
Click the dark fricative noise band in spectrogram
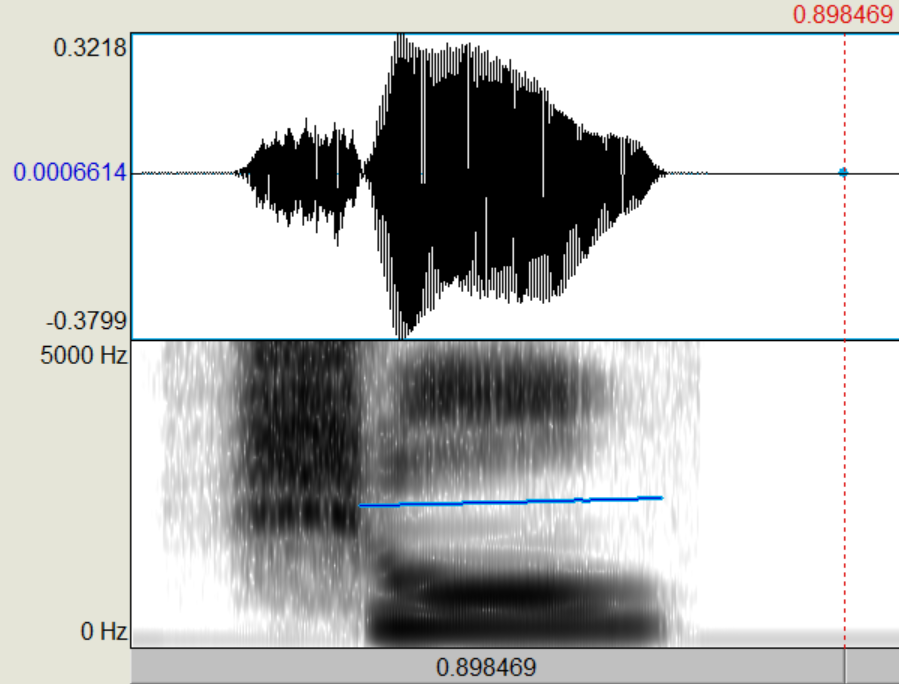(x=300, y=440)
